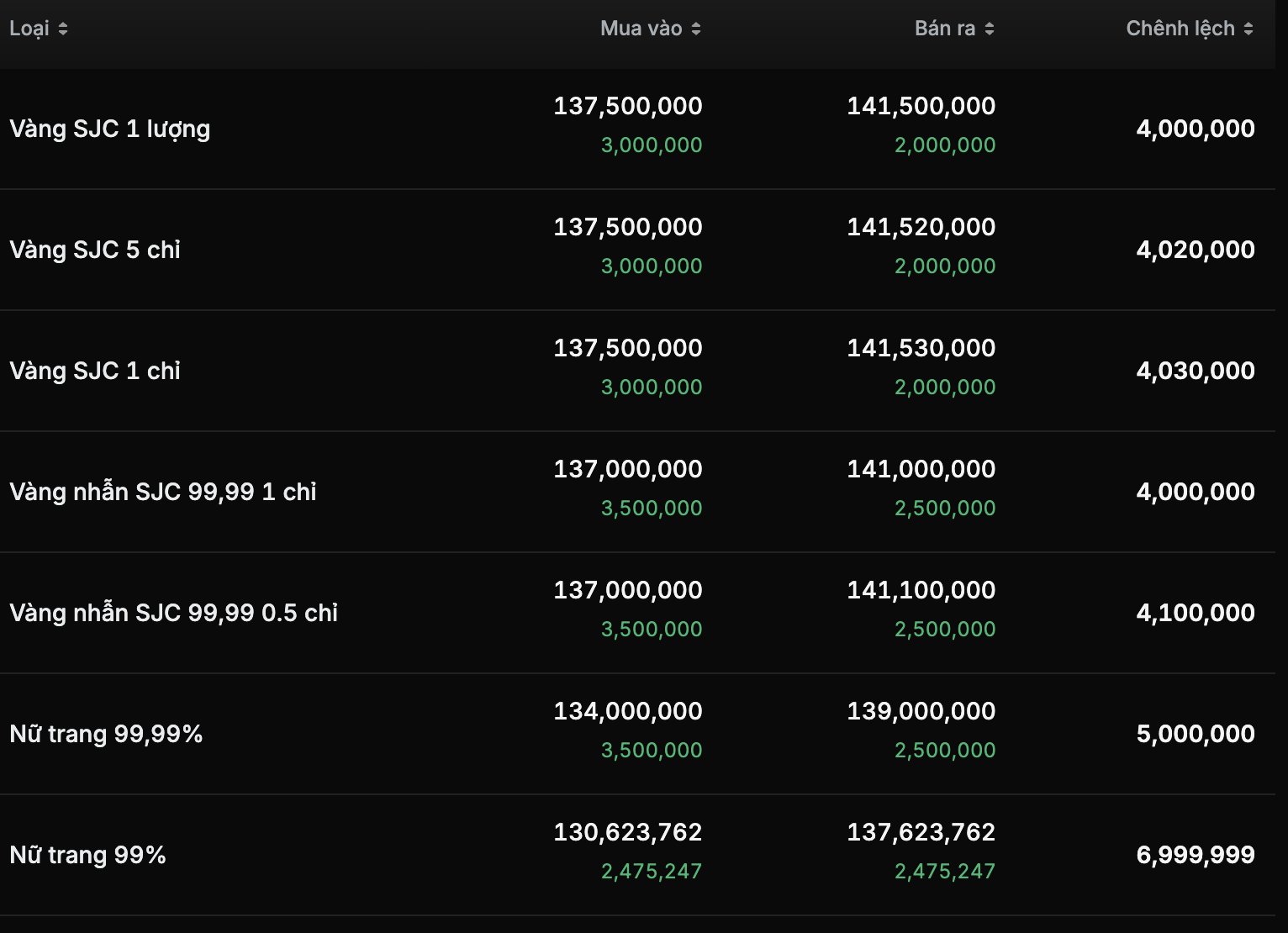Sort table by the Loại column header
The height and width of the screenshot is (933, 1288).
(29, 29)
